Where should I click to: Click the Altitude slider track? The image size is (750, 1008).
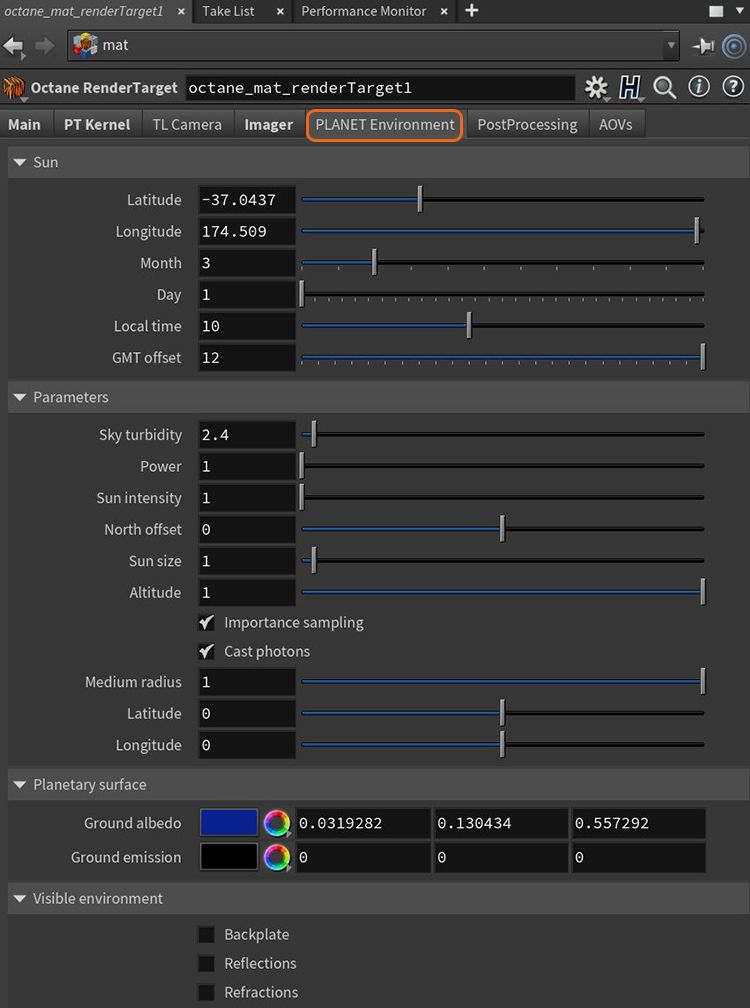[503, 592]
